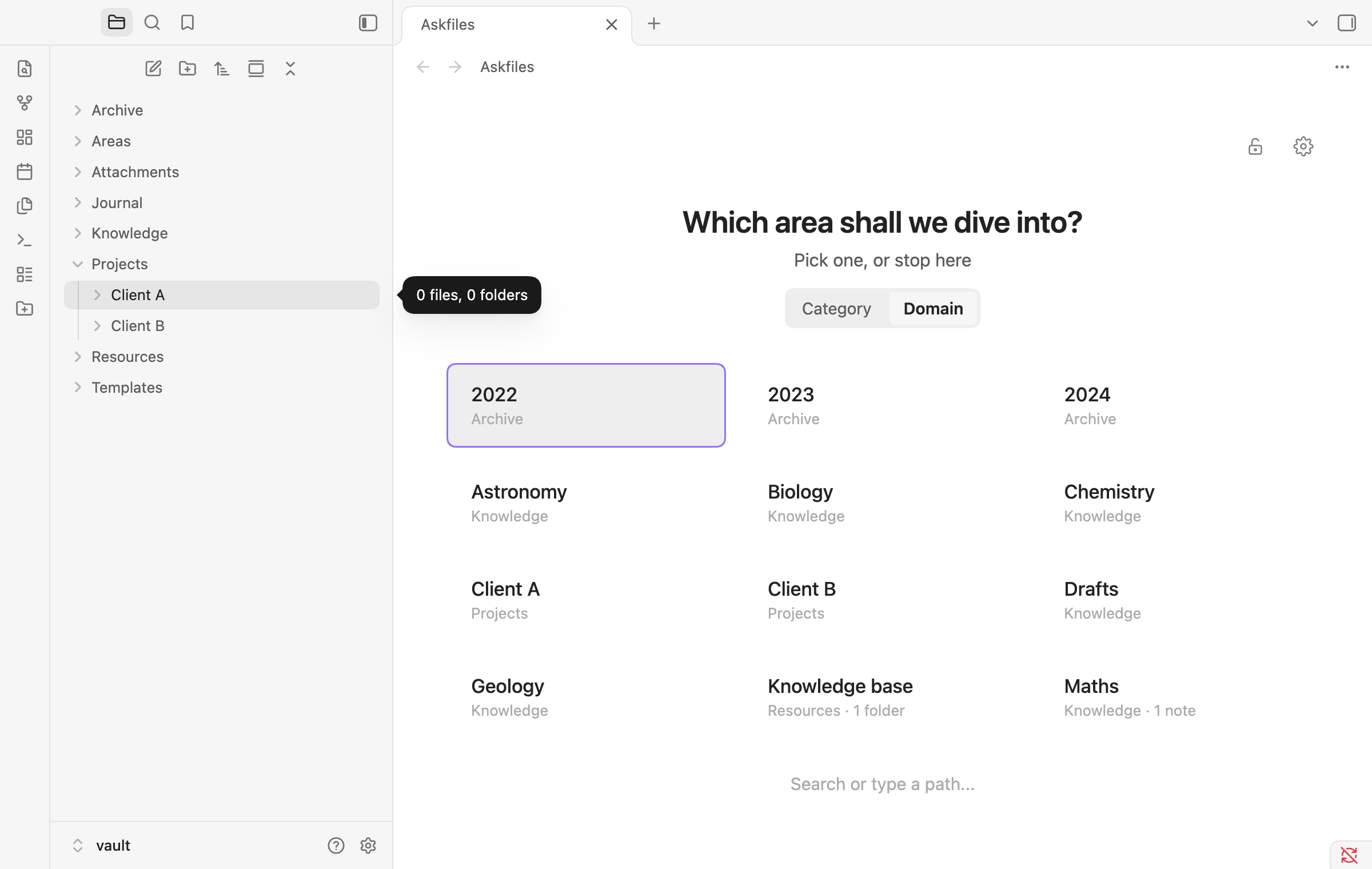Open Obsidian settings gear in sidebar
Viewport: 1372px width, 869px height.
click(x=368, y=846)
